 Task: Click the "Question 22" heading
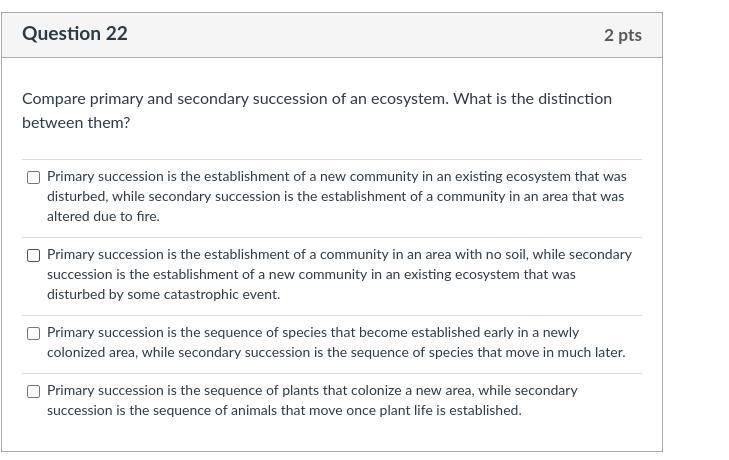75,34
